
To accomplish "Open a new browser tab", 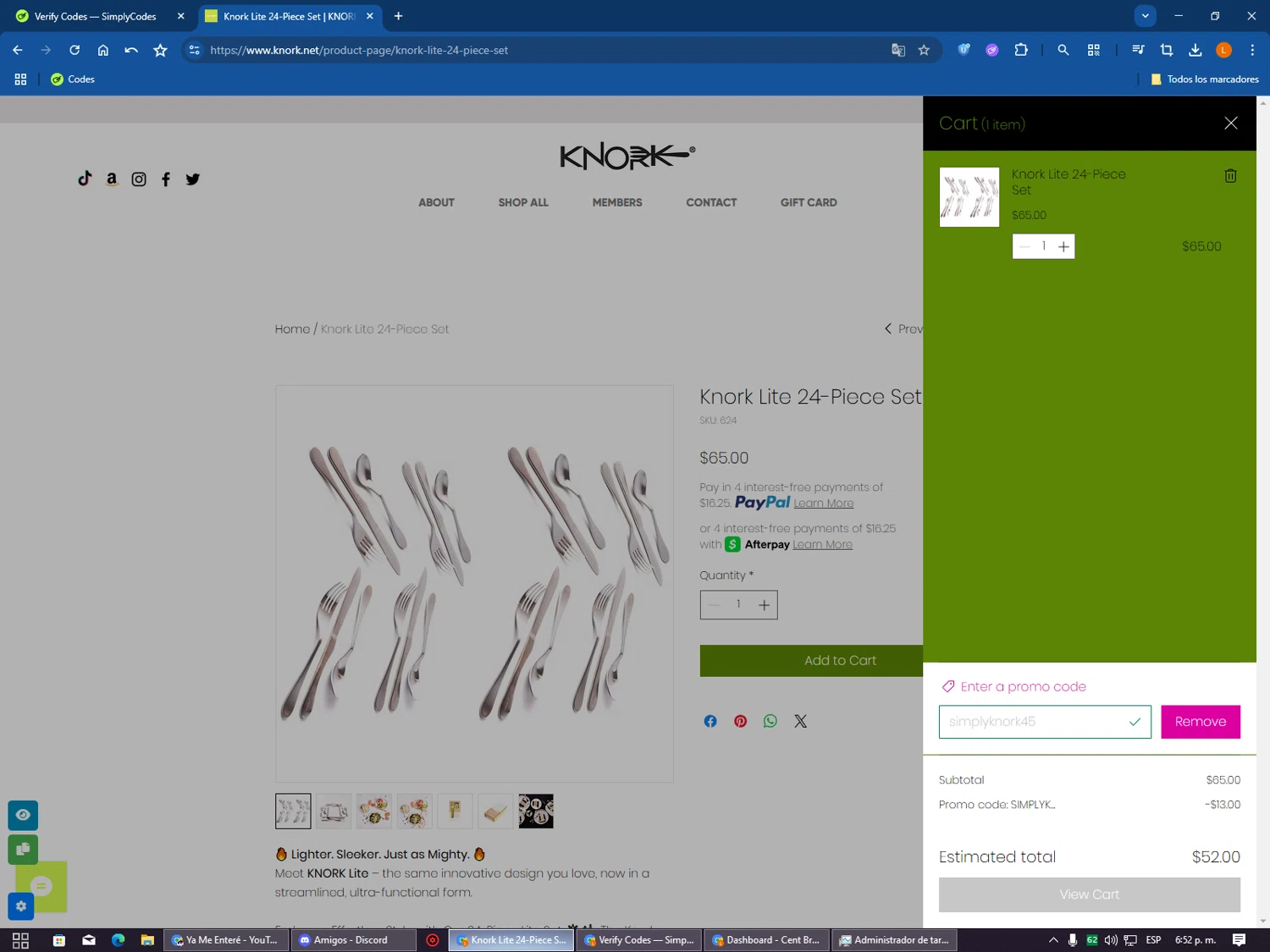I will coord(398,16).
